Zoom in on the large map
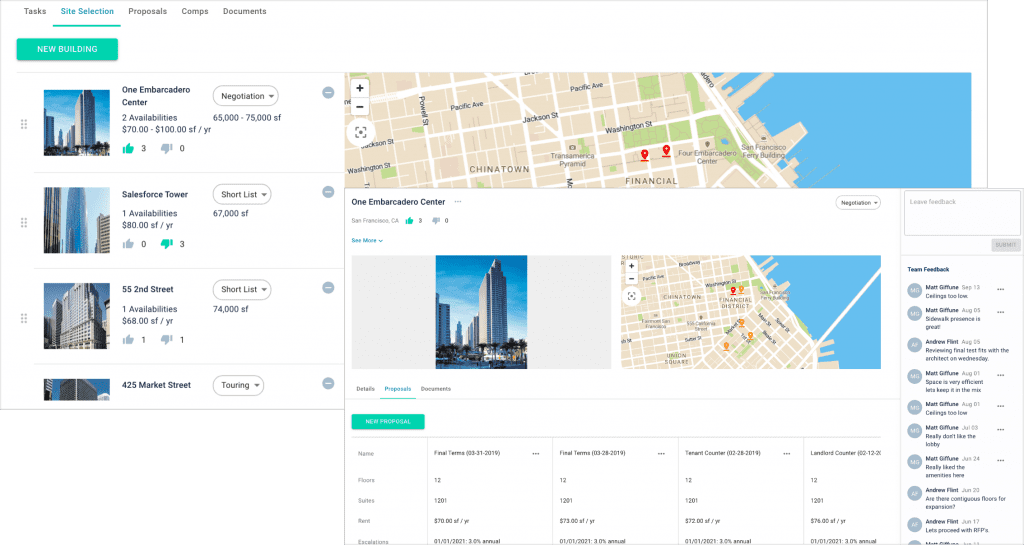Image resolution: width=1024 pixels, height=545 pixels. (360, 88)
